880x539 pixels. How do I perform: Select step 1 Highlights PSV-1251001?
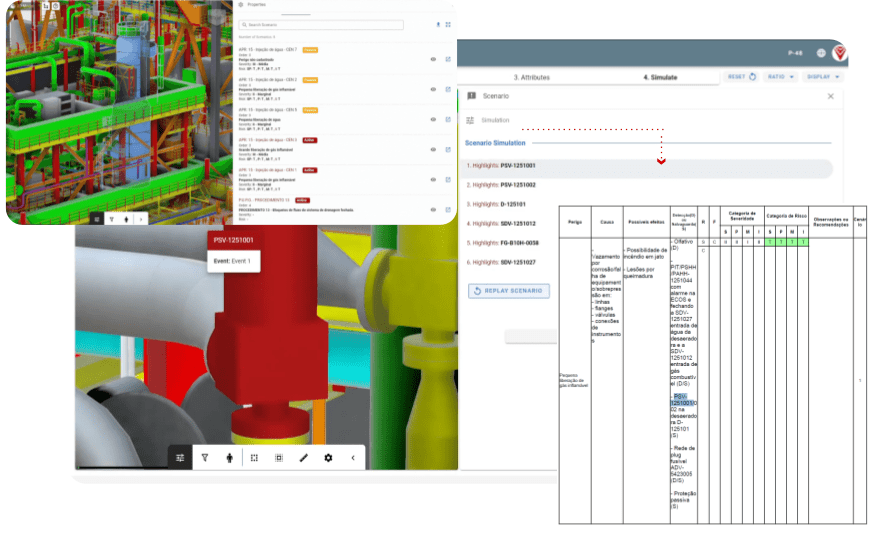coord(648,166)
